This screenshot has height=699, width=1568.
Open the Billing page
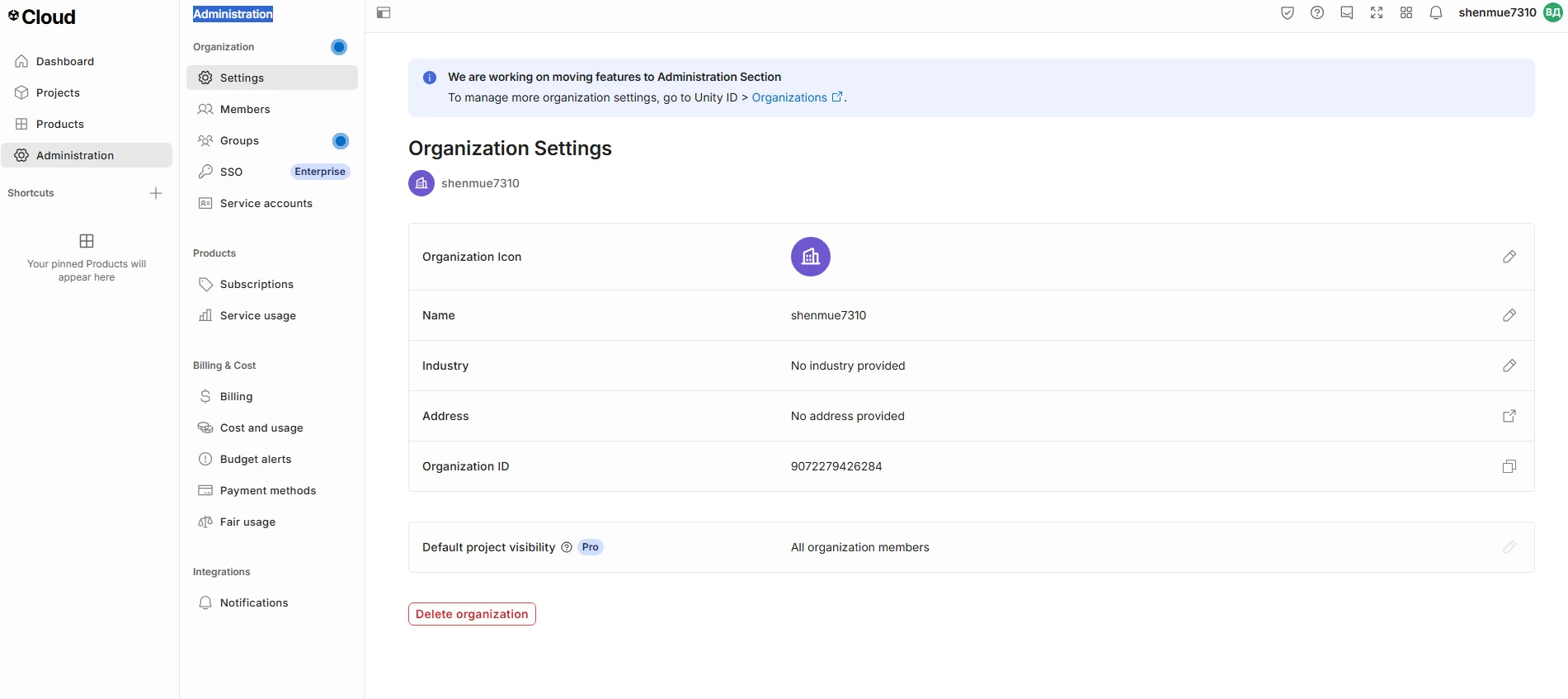click(272, 396)
